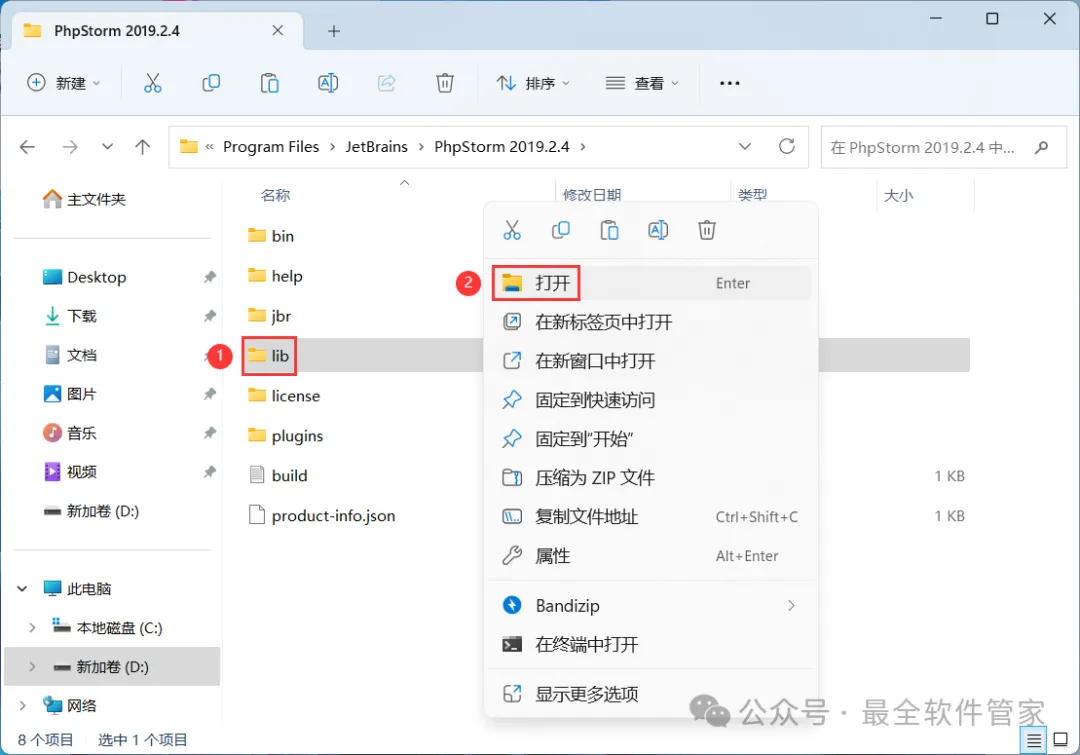Close the PhpStorm 2019.2.4 tab
Viewport: 1080px width, 755px height.
pos(278,30)
